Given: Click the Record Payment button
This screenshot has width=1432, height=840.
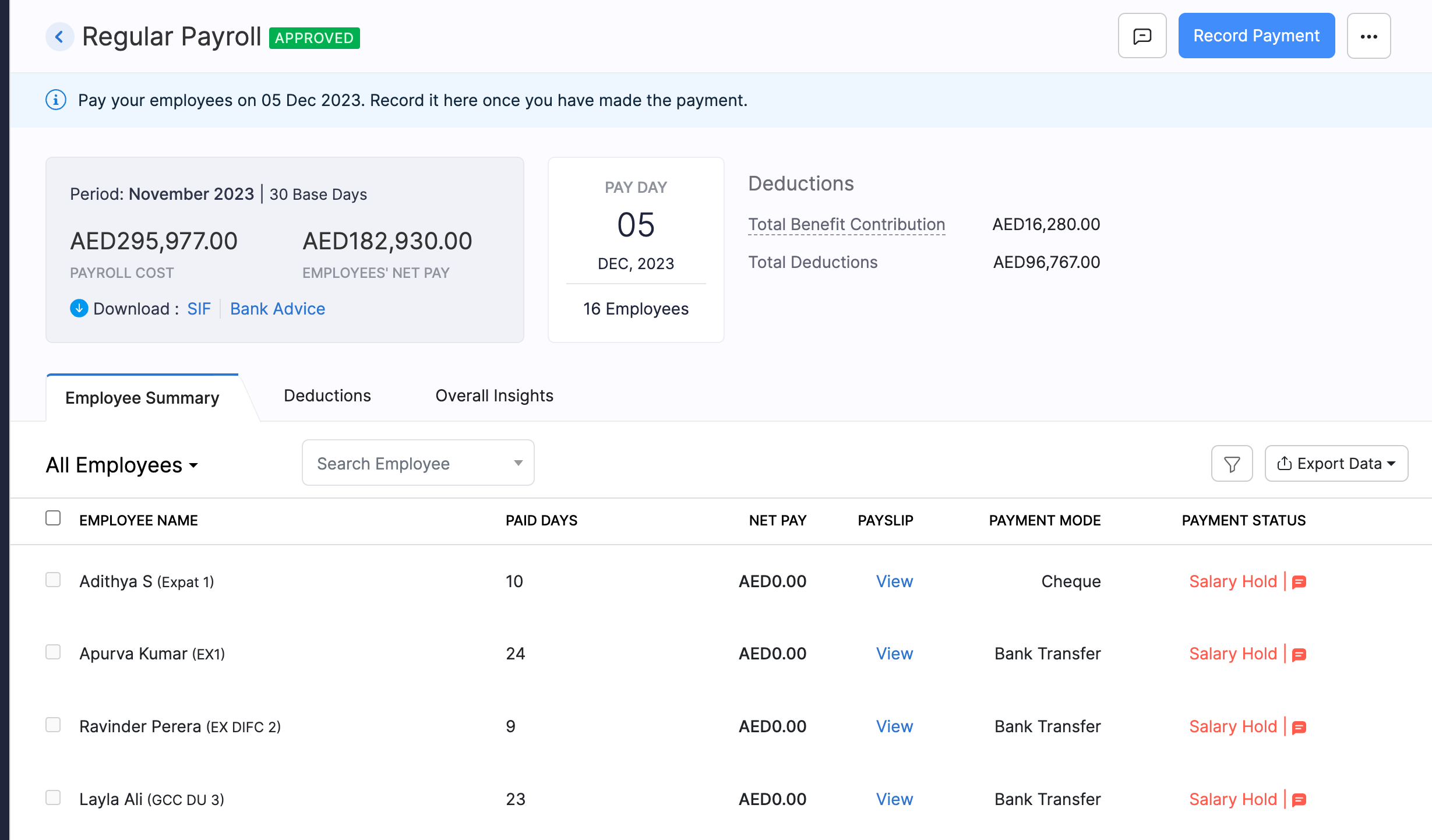Looking at the screenshot, I should click(1256, 36).
